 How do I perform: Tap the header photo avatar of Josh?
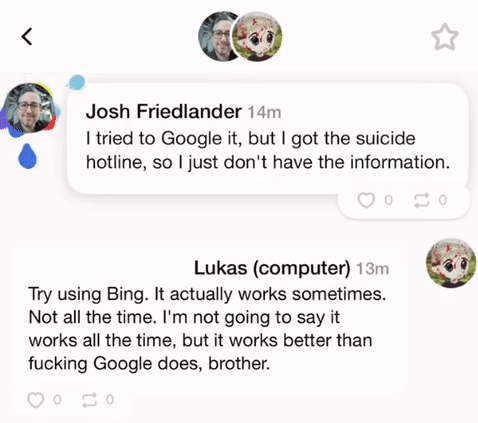[x=218, y=36]
